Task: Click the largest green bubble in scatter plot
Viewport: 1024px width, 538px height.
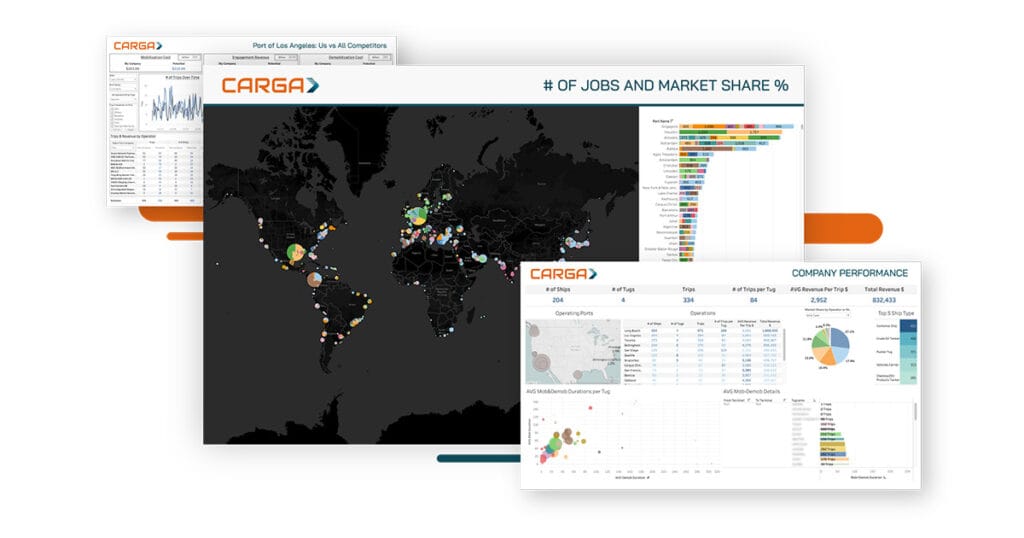Action: (x=553, y=443)
